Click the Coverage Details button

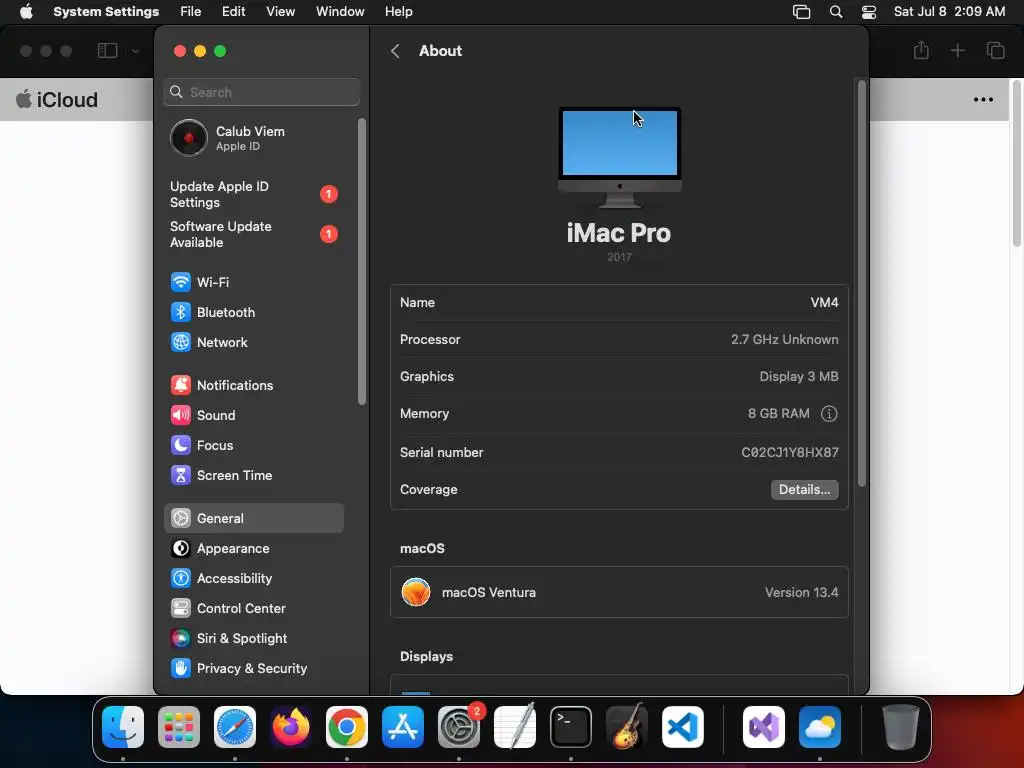click(805, 490)
